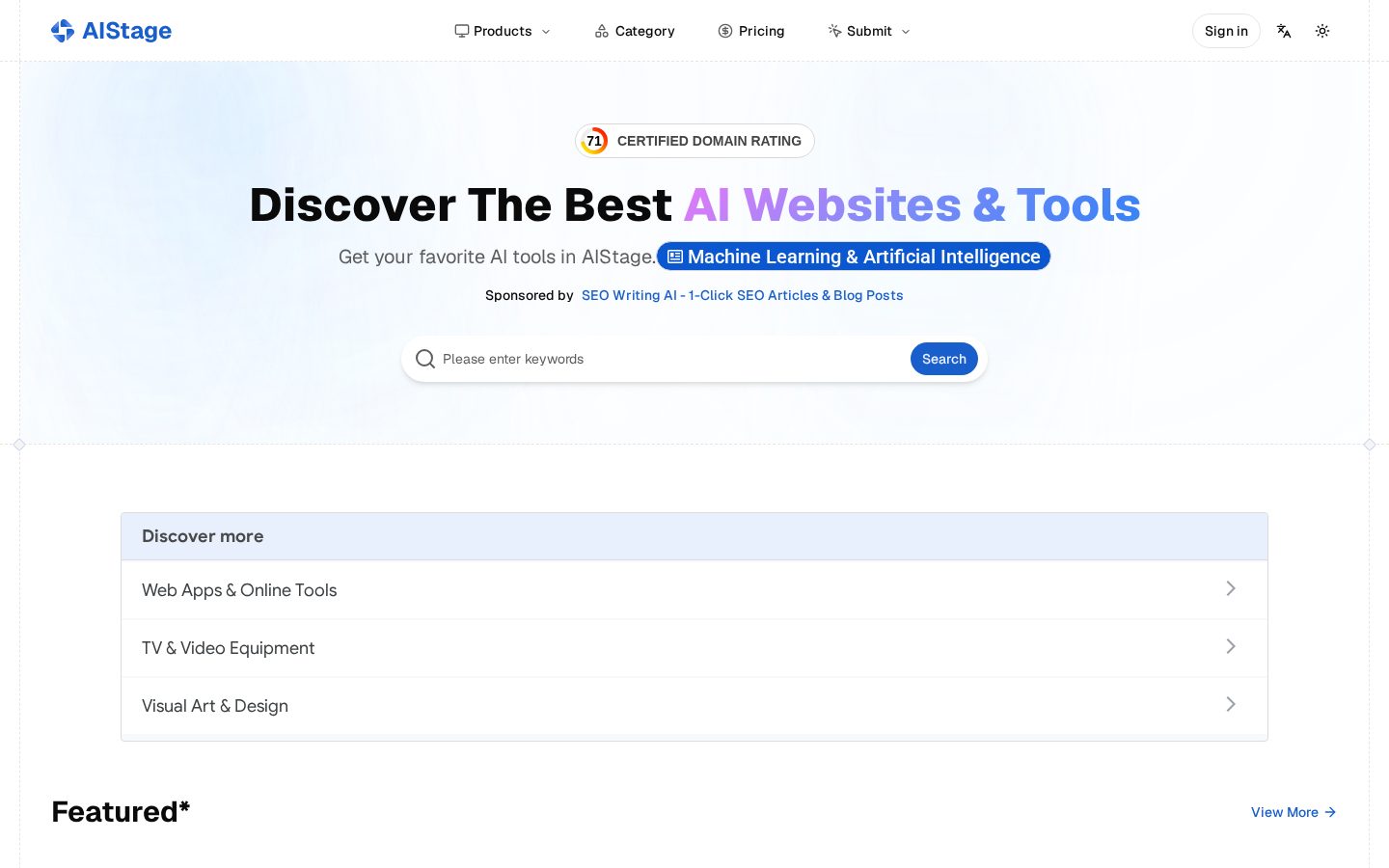Viewport: 1389px width, 868px height.
Task: Open the Products dropdown menu
Action: [503, 31]
